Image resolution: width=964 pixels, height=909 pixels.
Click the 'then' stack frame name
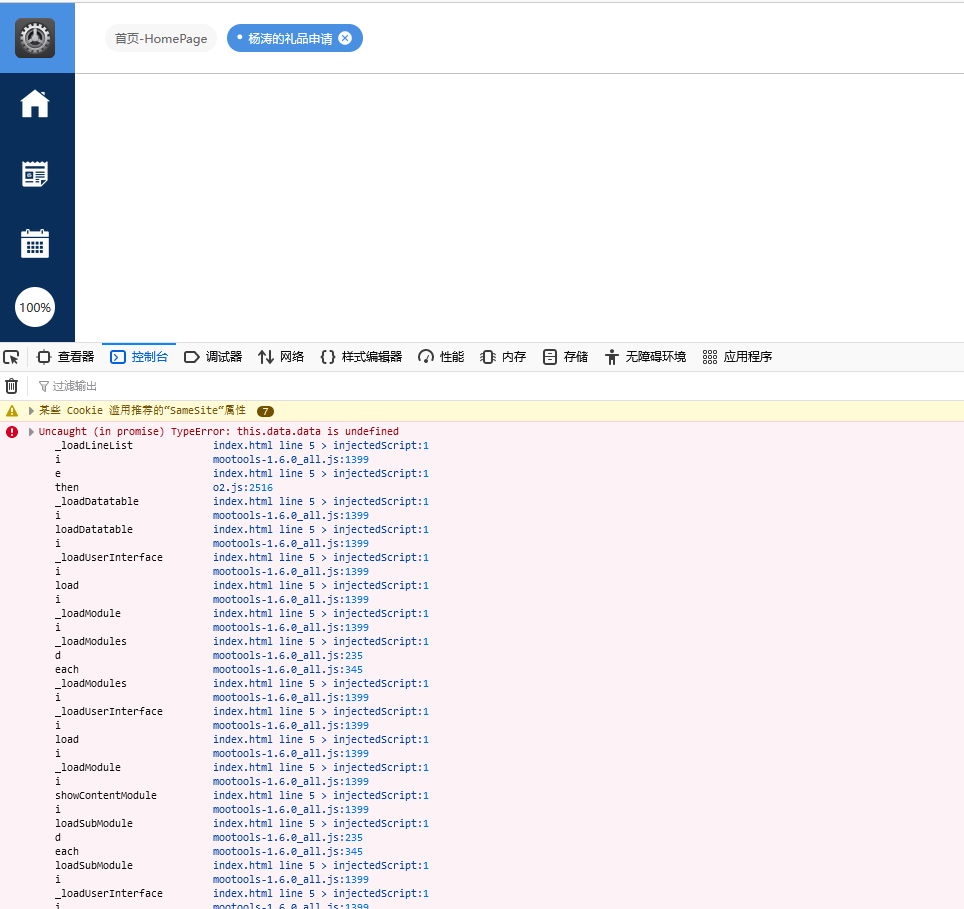[67, 487]
